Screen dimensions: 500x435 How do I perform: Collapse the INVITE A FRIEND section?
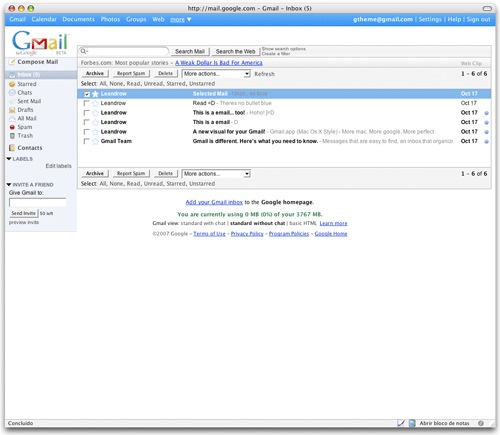coord(9,185)
